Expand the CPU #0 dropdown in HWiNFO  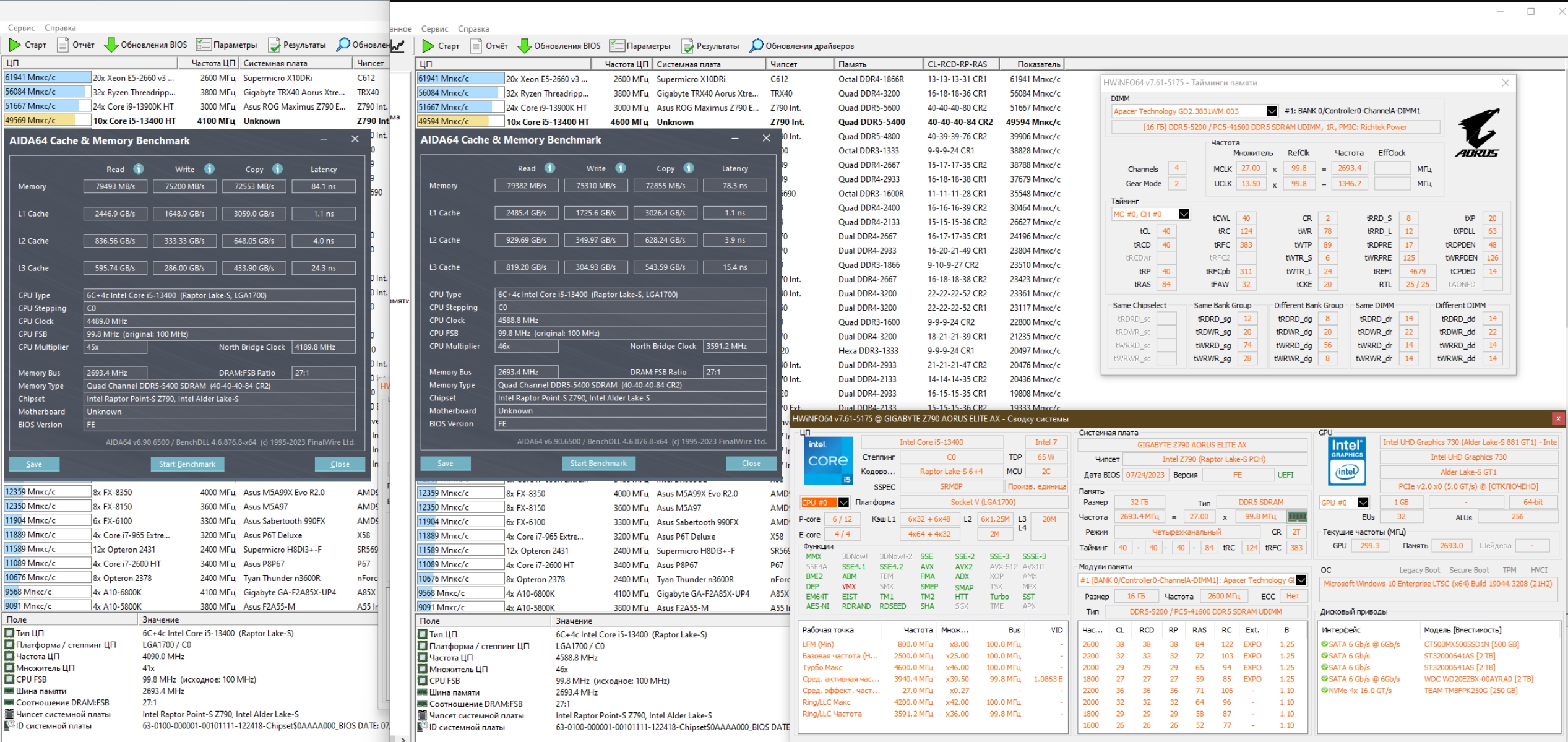click(843, 503)
